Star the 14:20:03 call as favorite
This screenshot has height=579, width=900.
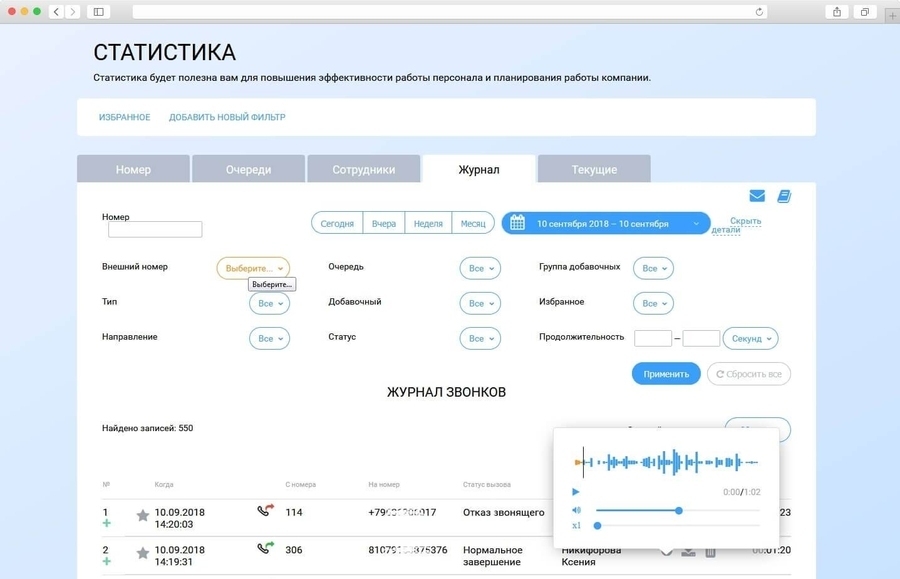coord(143,516)
